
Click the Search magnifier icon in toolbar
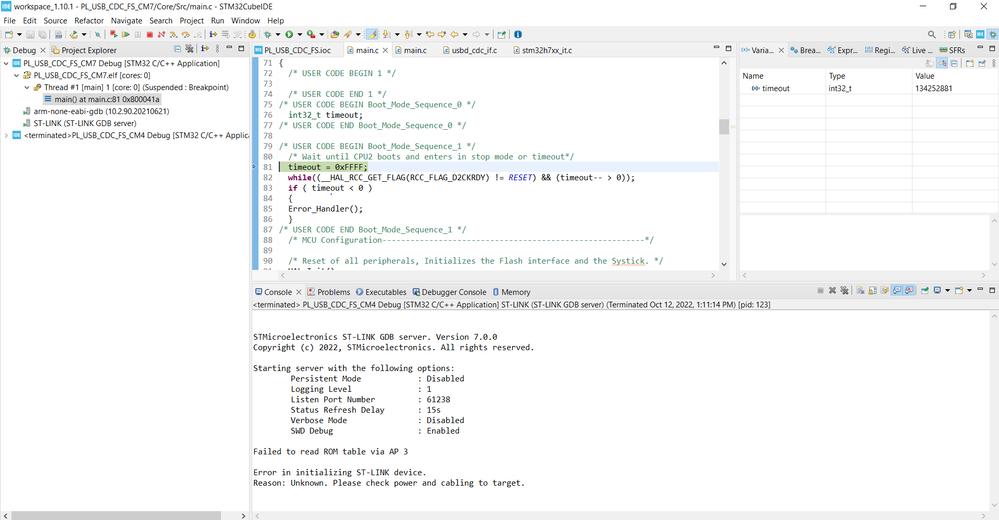(931, 34)
